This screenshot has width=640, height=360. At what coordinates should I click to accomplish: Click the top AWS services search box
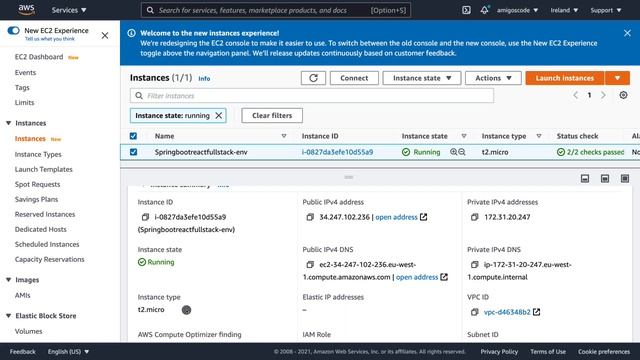pyautogui.click(x=276, y=10)
